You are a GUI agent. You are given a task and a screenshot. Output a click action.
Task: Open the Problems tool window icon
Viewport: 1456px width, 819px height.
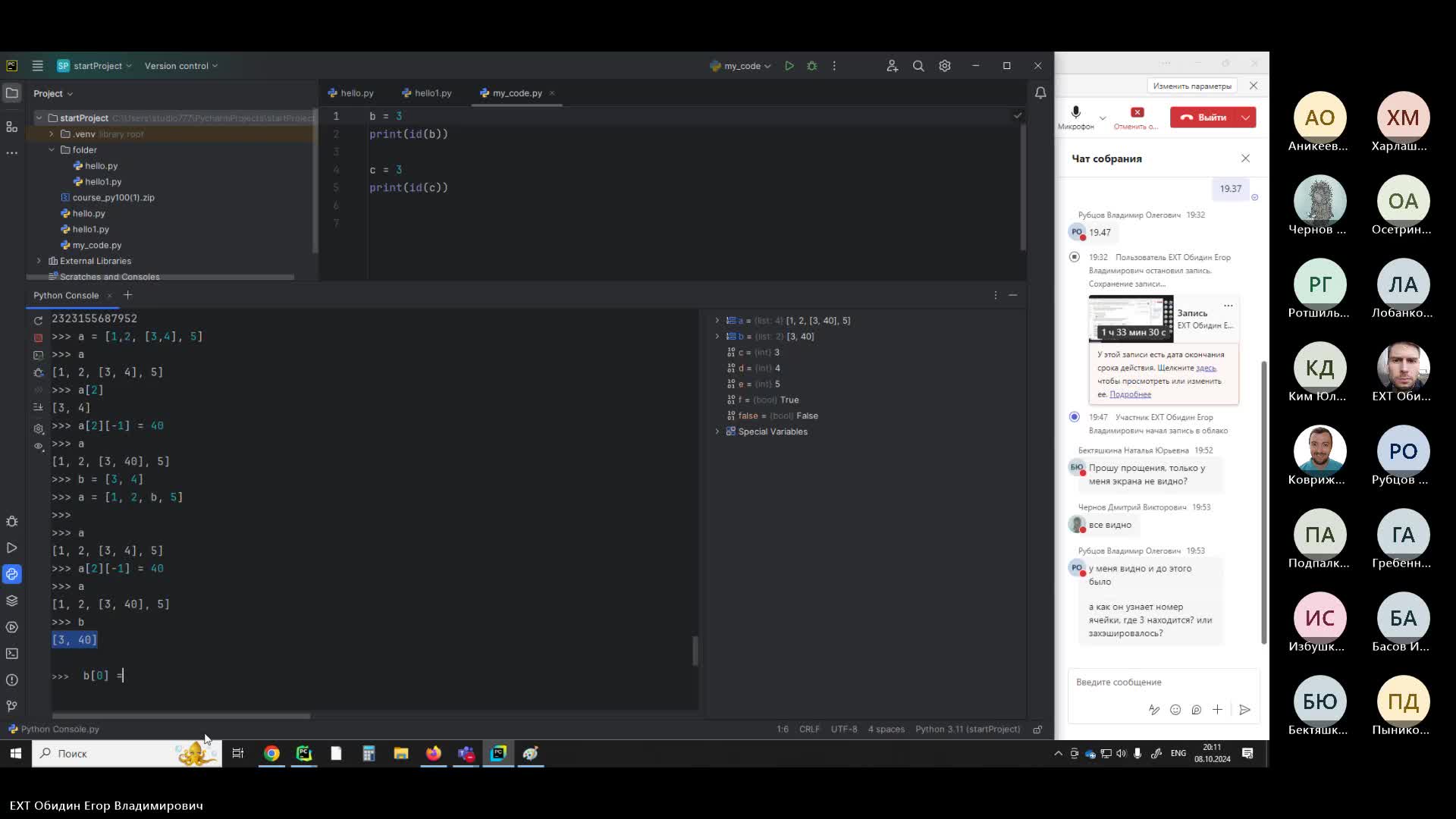tap(11, 679)
